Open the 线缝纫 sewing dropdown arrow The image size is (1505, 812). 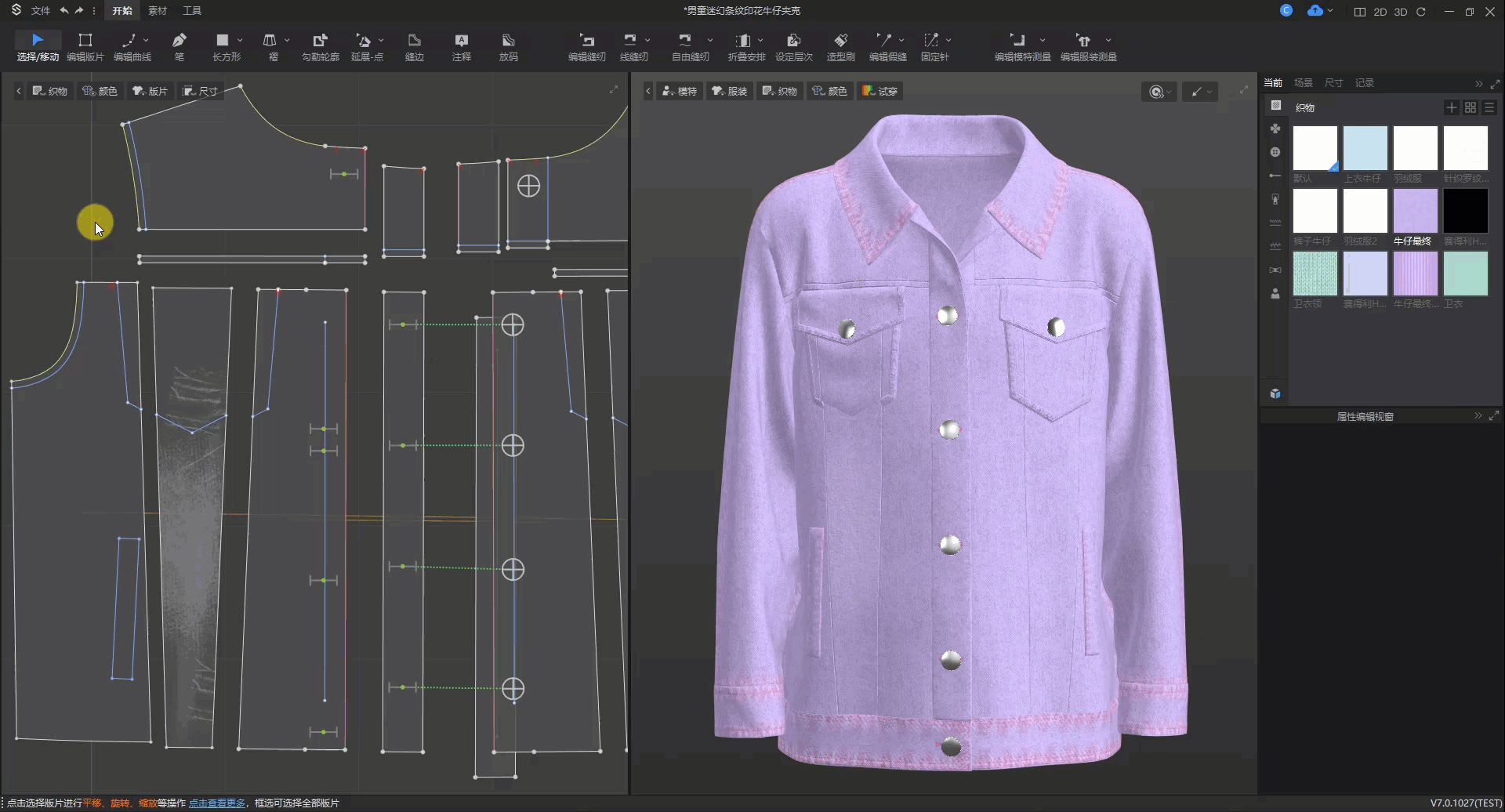click(x=647, y=40)
